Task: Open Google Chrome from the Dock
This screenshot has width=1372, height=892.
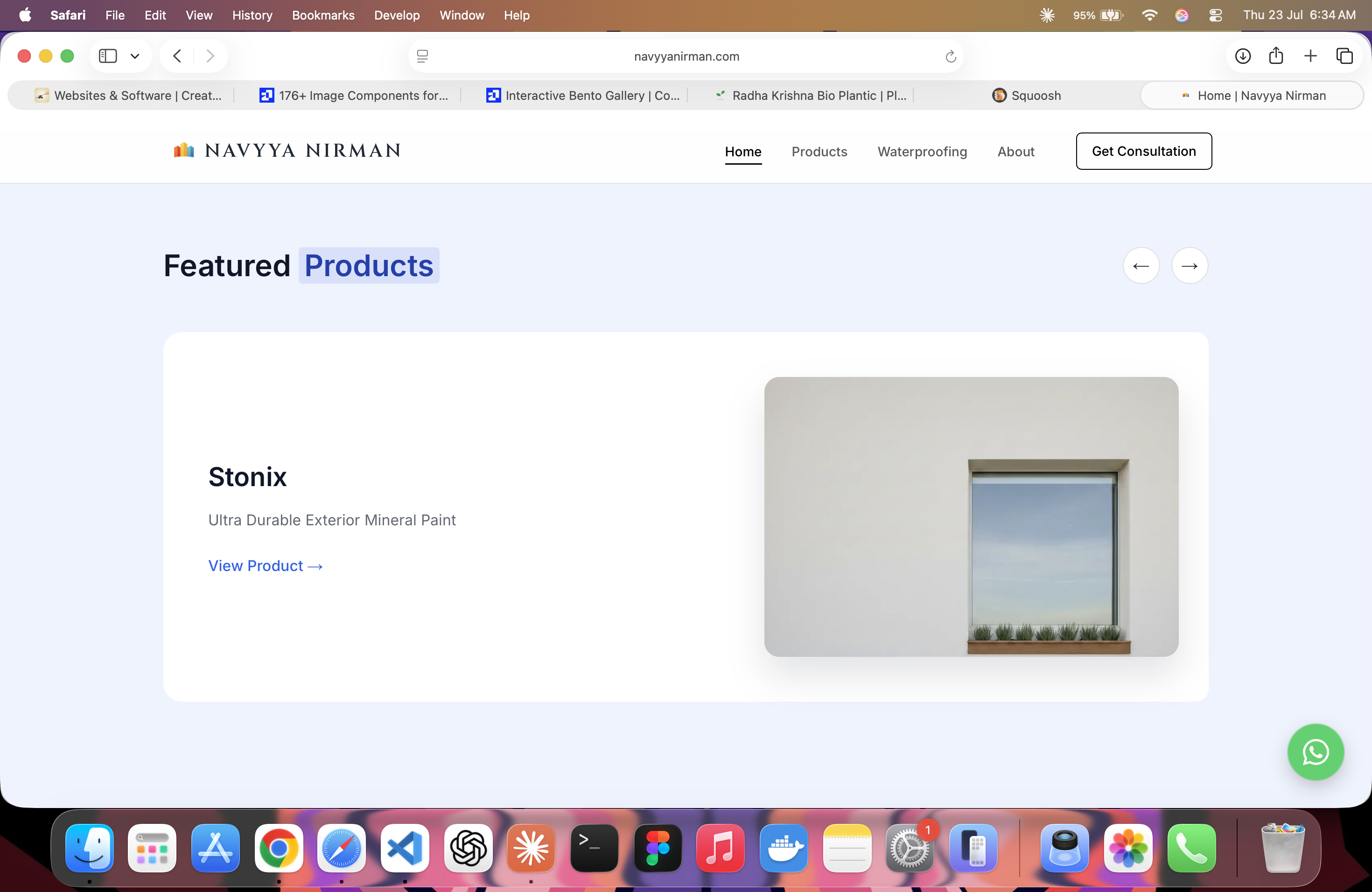Action: (x=279, y=848)
